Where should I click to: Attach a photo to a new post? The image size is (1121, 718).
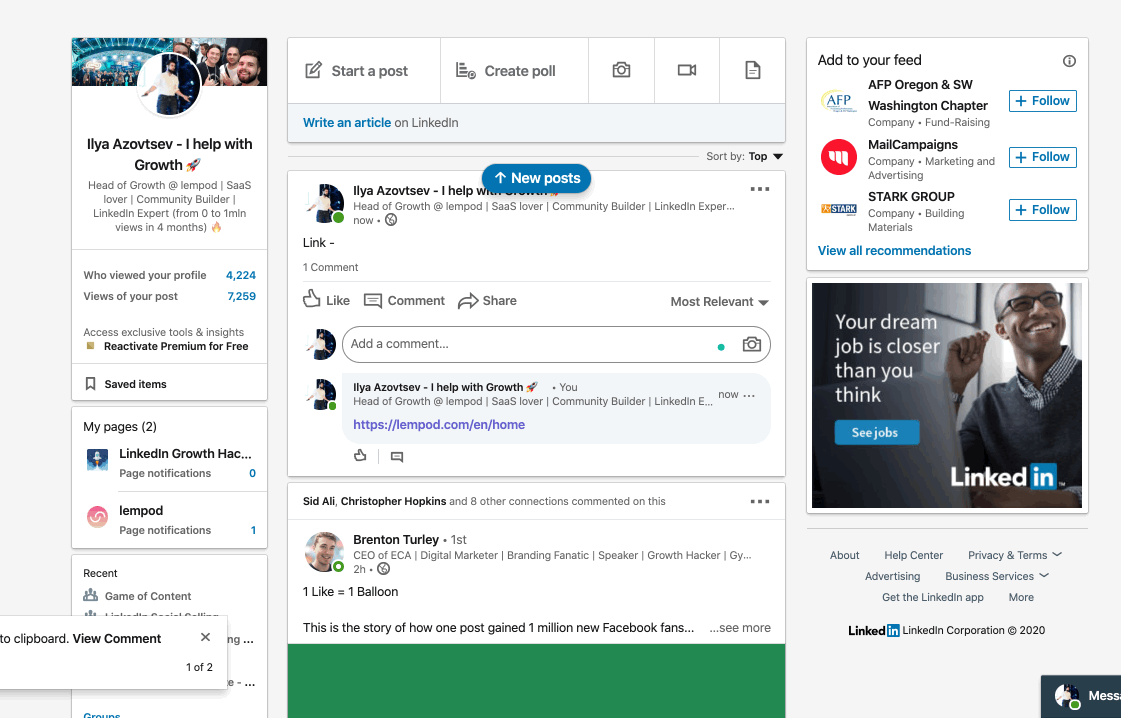[620, 70]
